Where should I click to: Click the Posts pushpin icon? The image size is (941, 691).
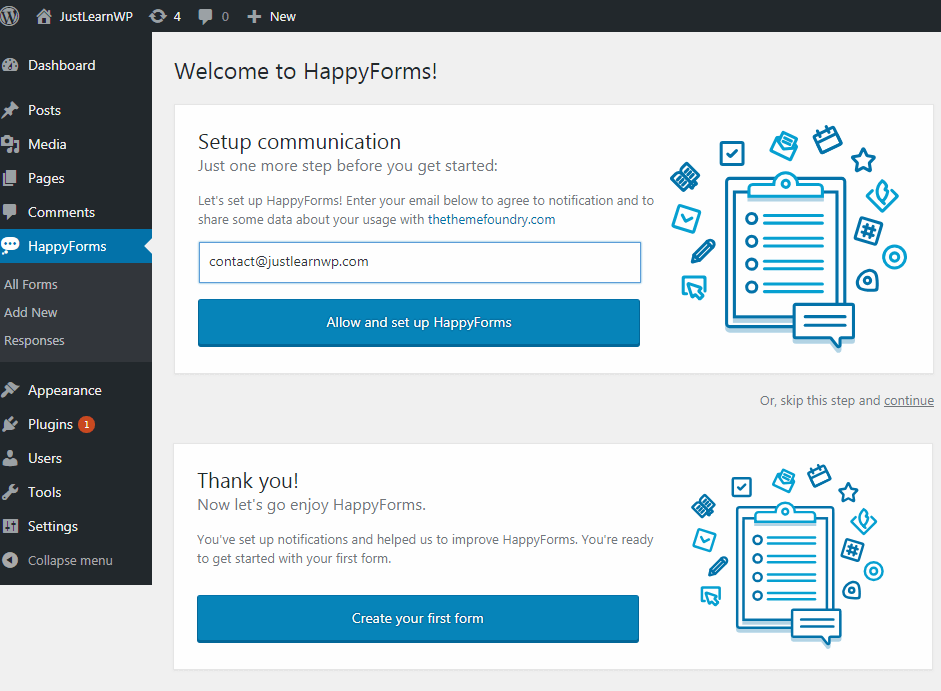click(x=10, y=110)
